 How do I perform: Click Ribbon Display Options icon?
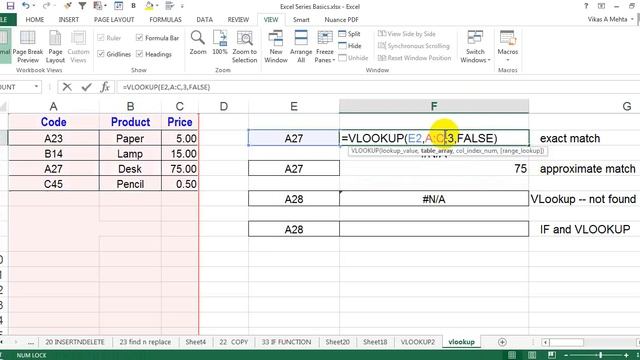[x=601, y=6]
